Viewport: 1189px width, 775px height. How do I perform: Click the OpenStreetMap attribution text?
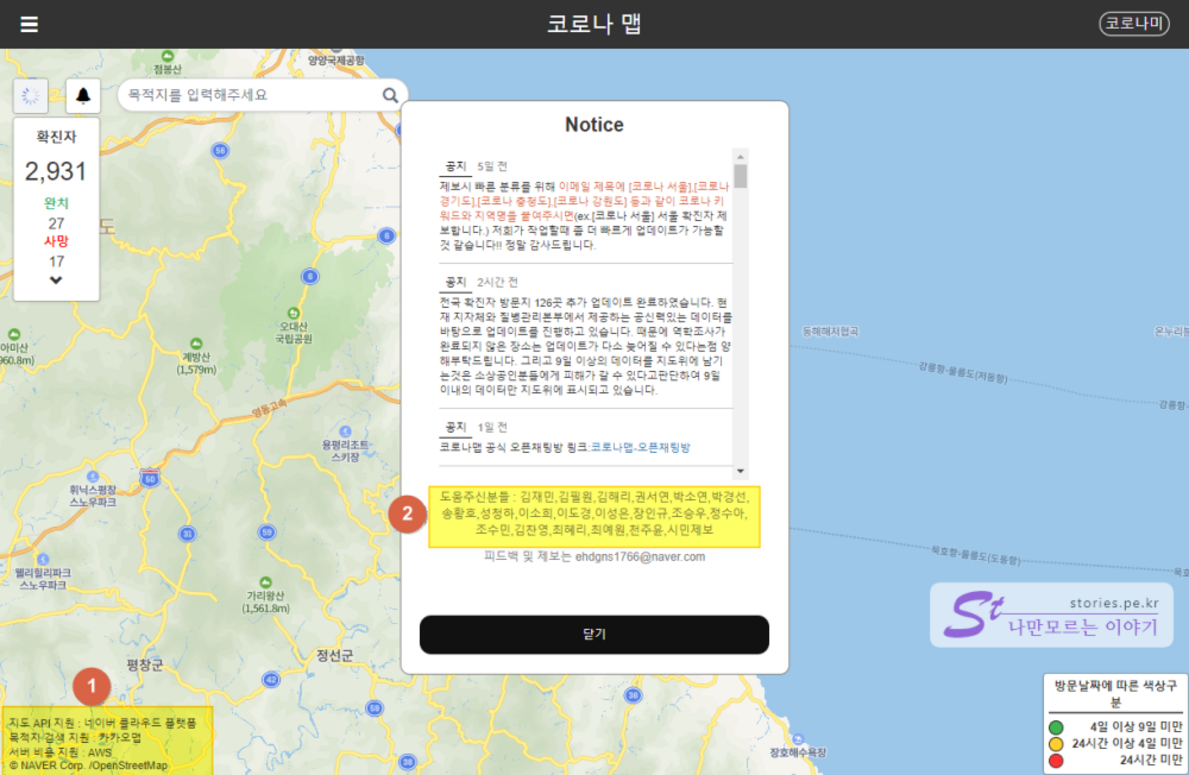(x=130, y=765)
